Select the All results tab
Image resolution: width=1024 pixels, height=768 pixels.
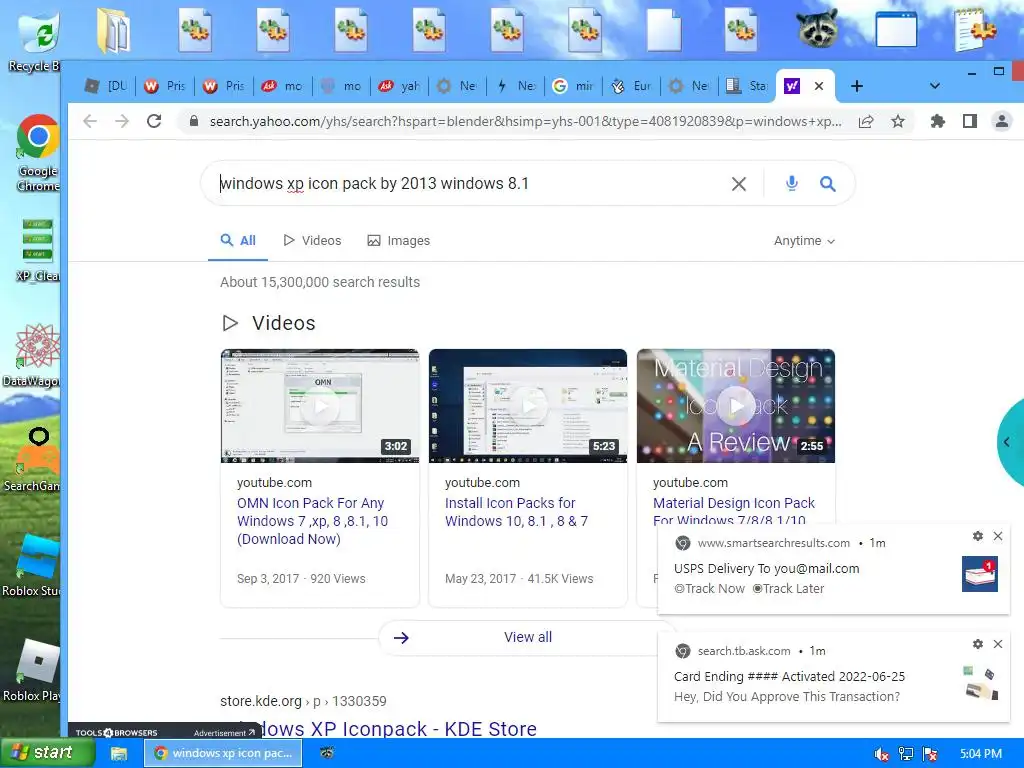pyautogui.click(x=238, y=240)
